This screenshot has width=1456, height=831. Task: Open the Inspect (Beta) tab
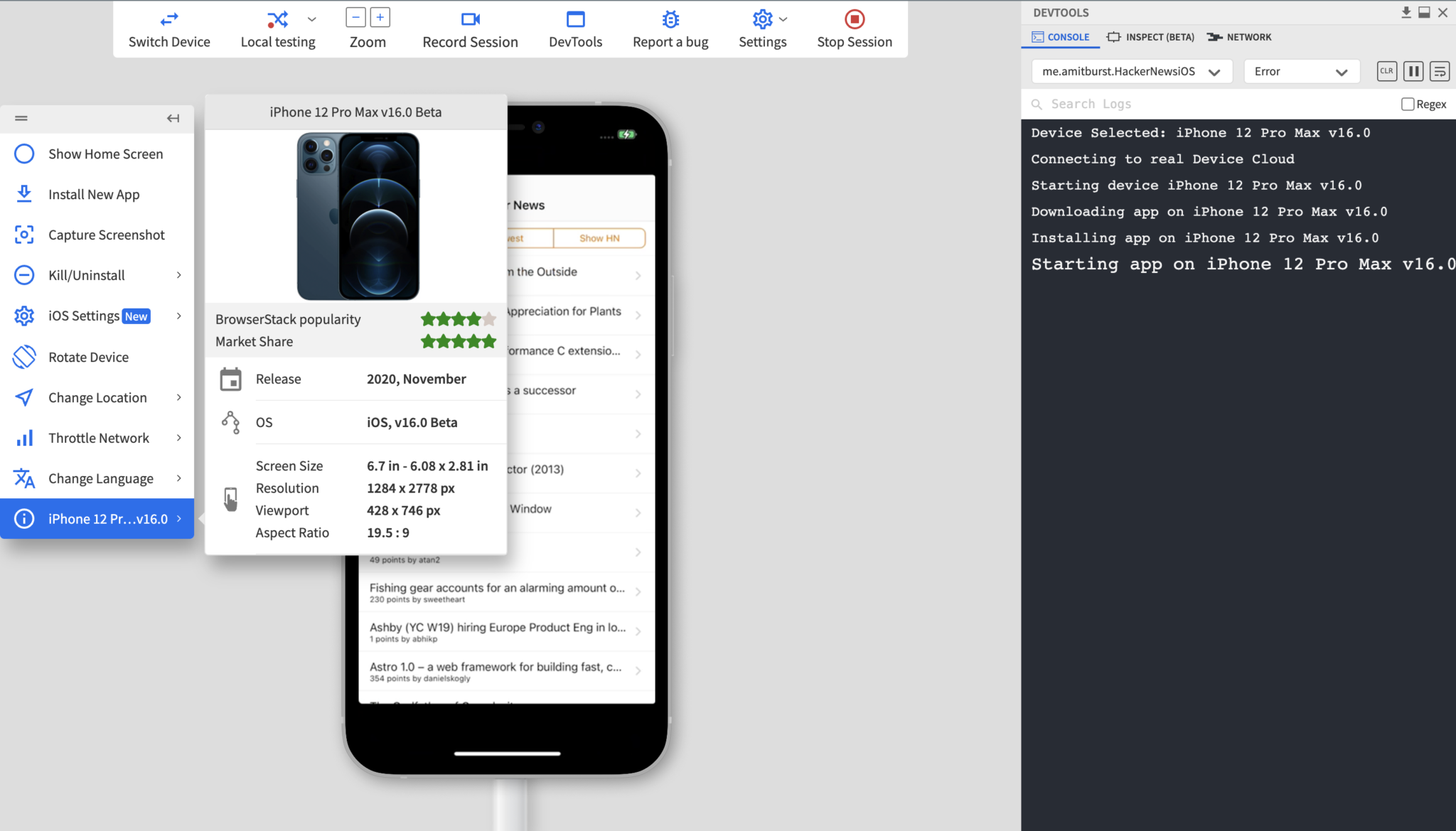tap(1150, 37)
